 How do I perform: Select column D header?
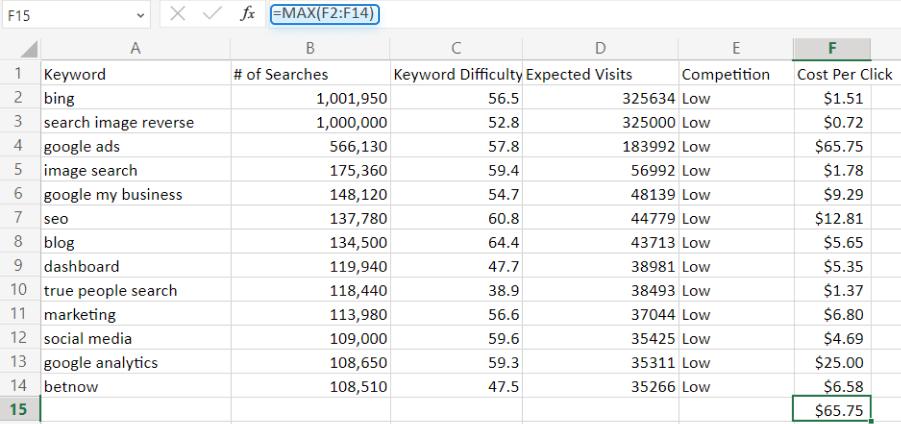click(600, 49)
